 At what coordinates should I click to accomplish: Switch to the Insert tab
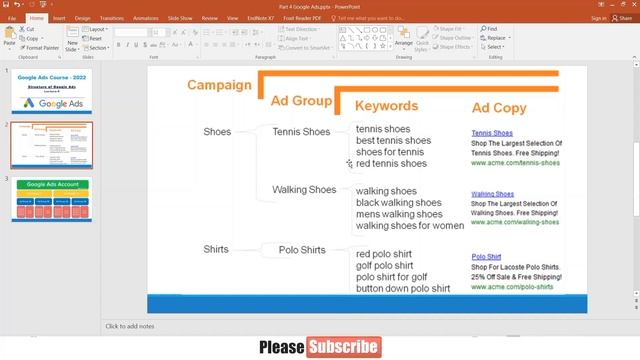(59, 18)
